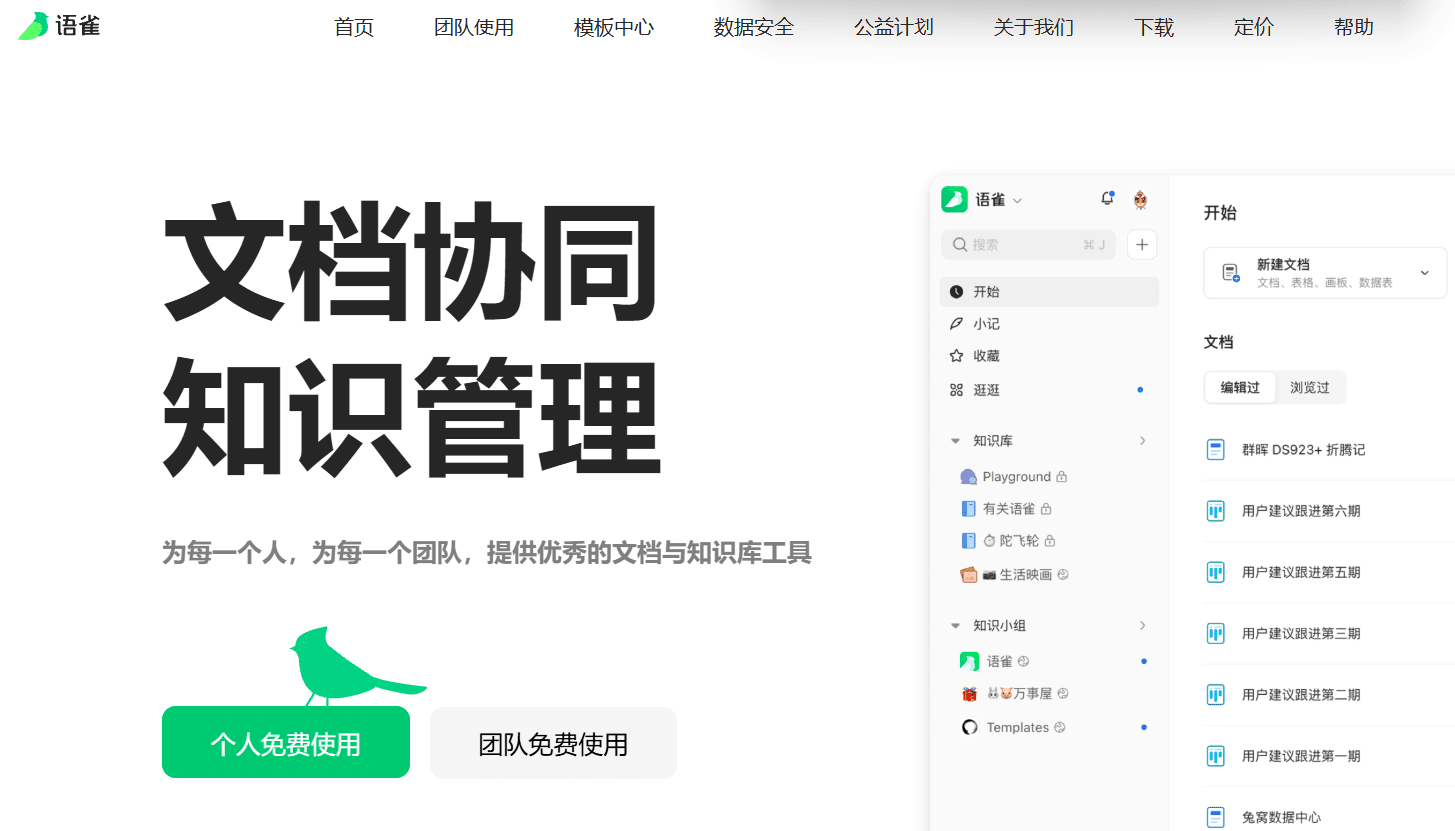The image size is (1455, 831).
Task: Open 数据安全 in the top navigation
Action: (754, 28)
